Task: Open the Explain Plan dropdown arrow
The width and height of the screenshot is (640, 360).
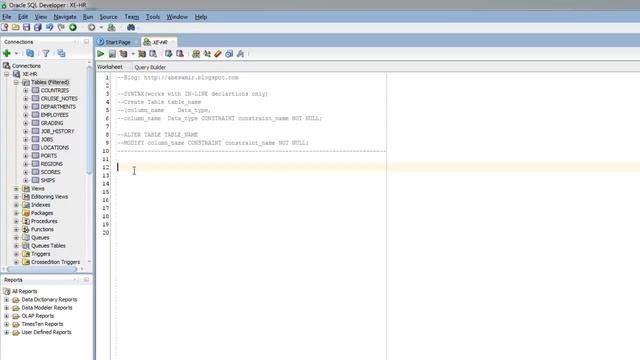Action: tap(133, 54)
